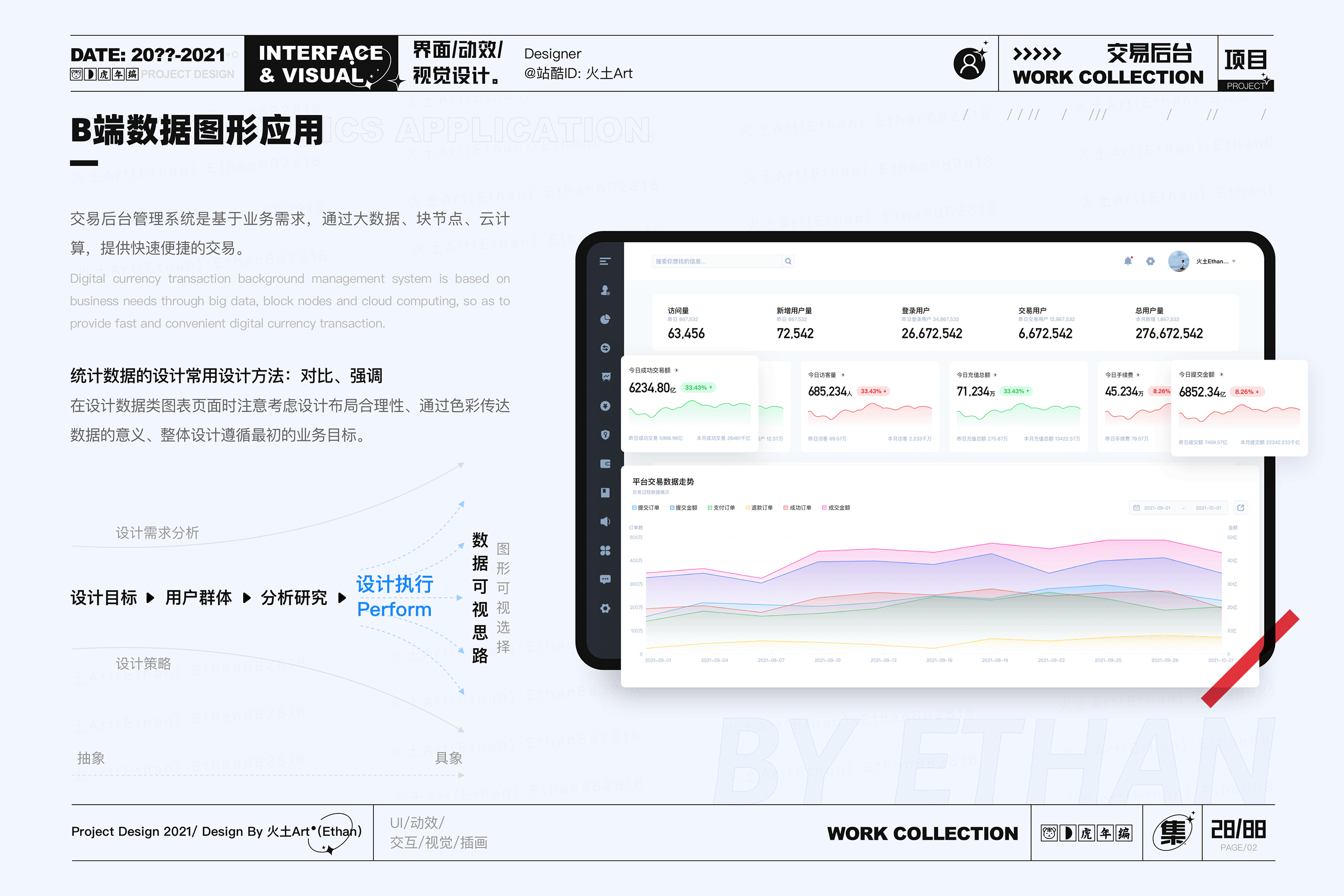Open the 火土Ethan account dropdown arrow
1344x896 pixels.
(1234, 261)
